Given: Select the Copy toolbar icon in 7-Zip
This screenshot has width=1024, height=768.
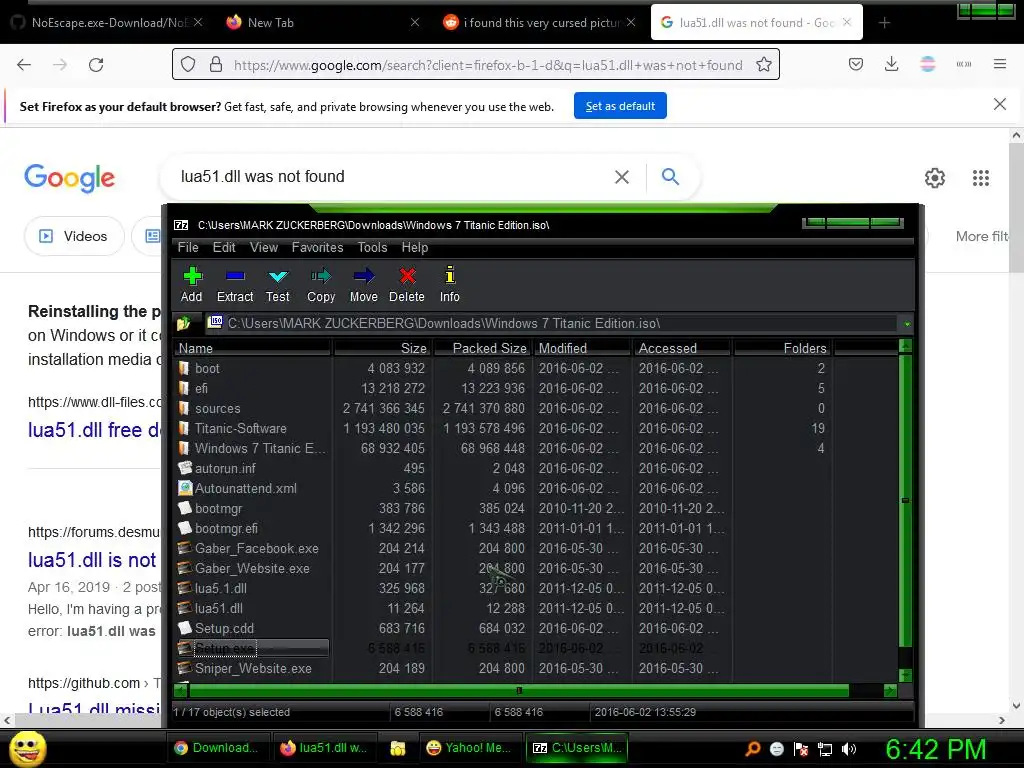Looking at the screenshot, I should tap(321, 285).
